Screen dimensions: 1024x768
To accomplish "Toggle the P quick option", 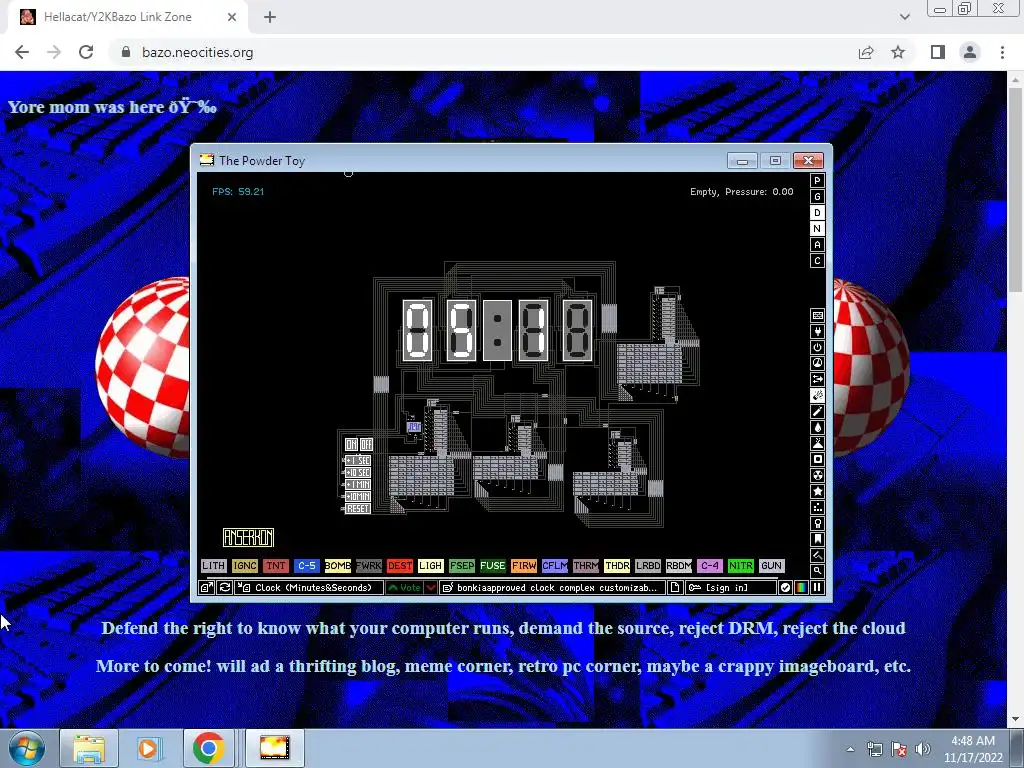I will [x=817, y=181].
